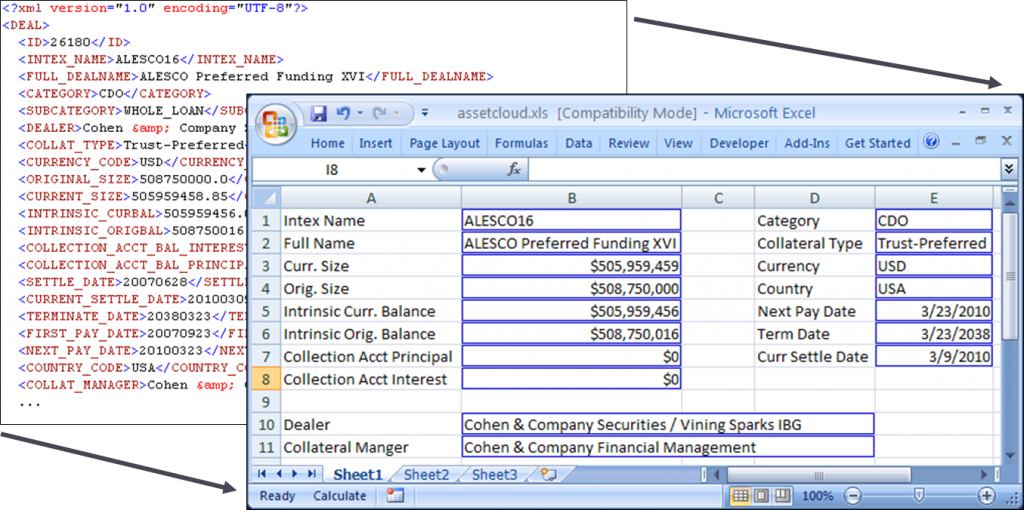Select the 3/23/2038 Term Date cell
This screenshot has height=510, width=1024.
click(934, 334)
